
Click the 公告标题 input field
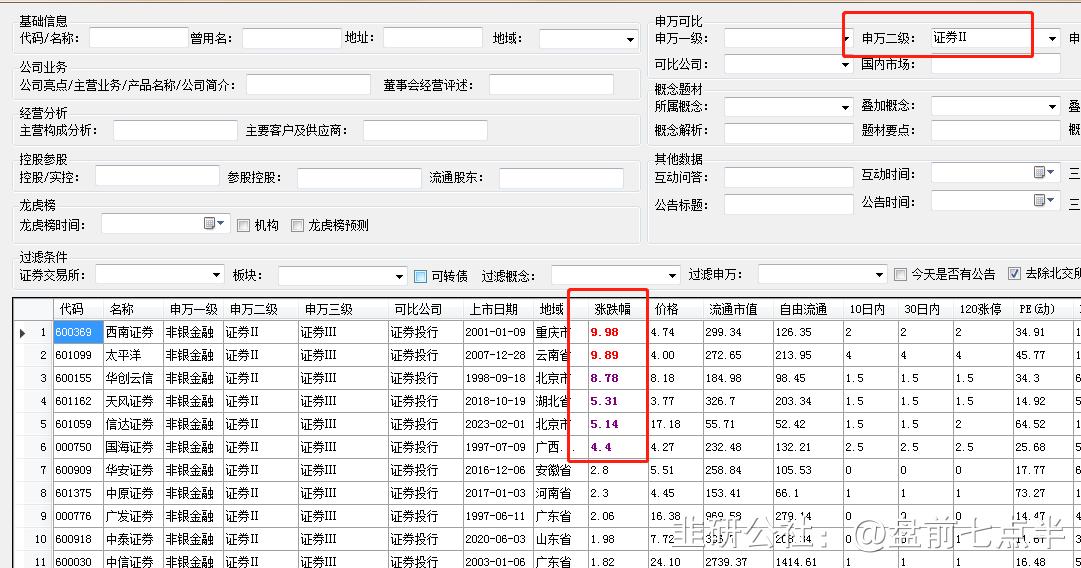(x=789, y=205)
